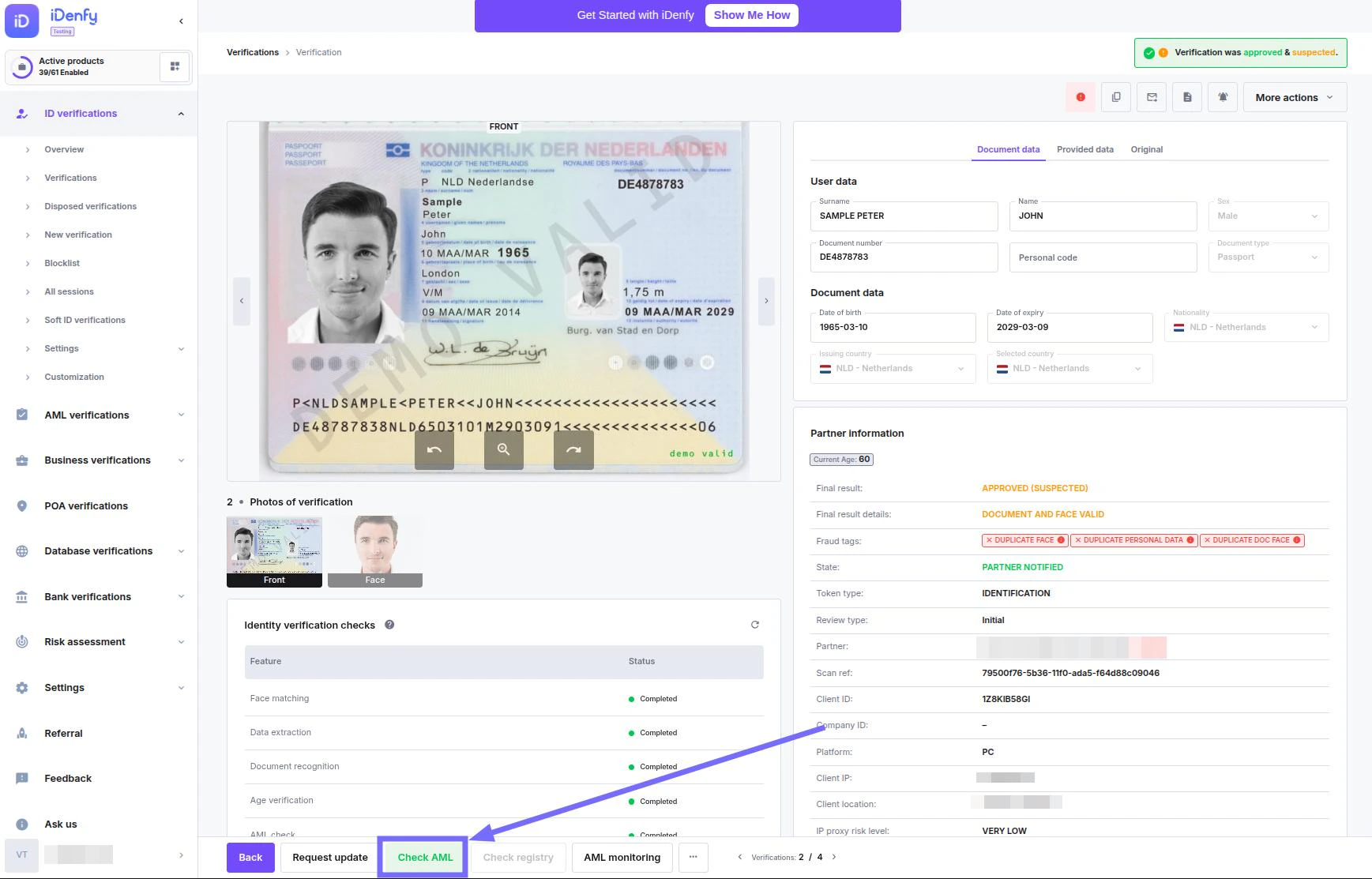
Task: Remove DUPLICATE DOC FACE fraud tag
Action: click(1207, 540)
